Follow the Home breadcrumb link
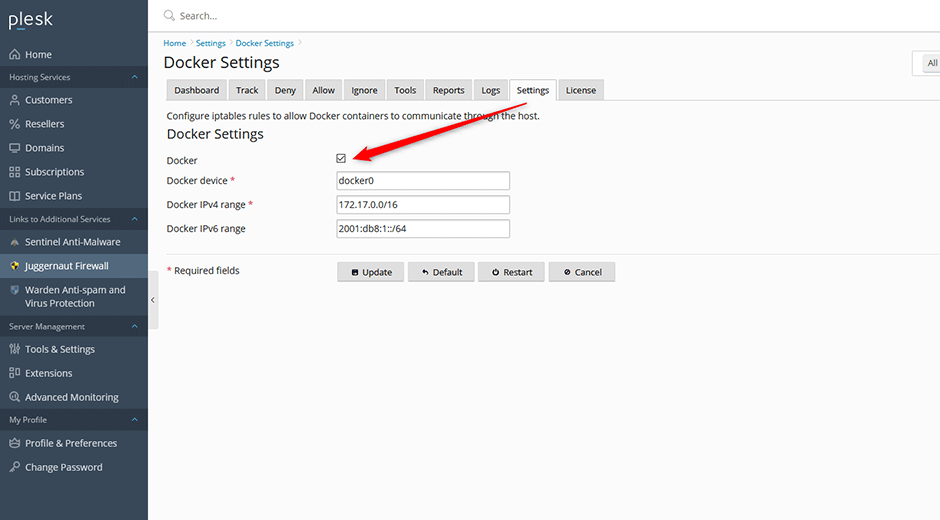 [174, 43]
